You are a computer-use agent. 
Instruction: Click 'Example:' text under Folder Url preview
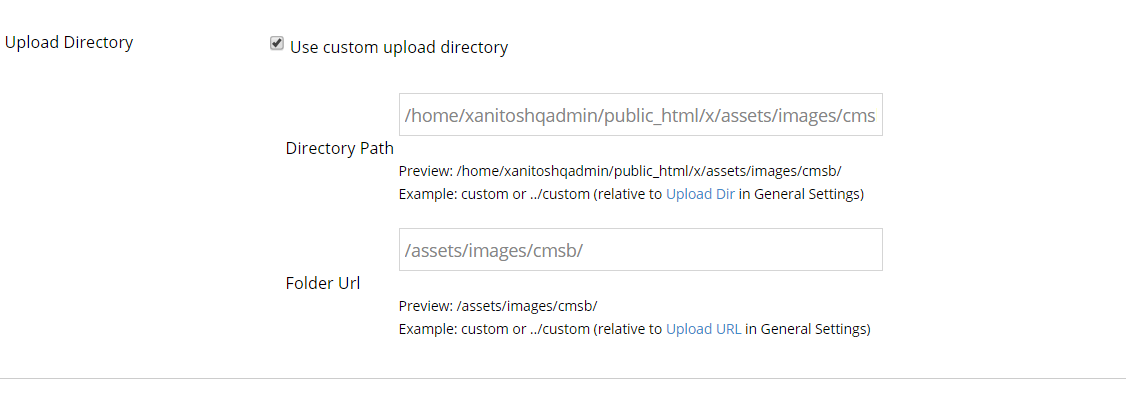(x=427, y=328)
